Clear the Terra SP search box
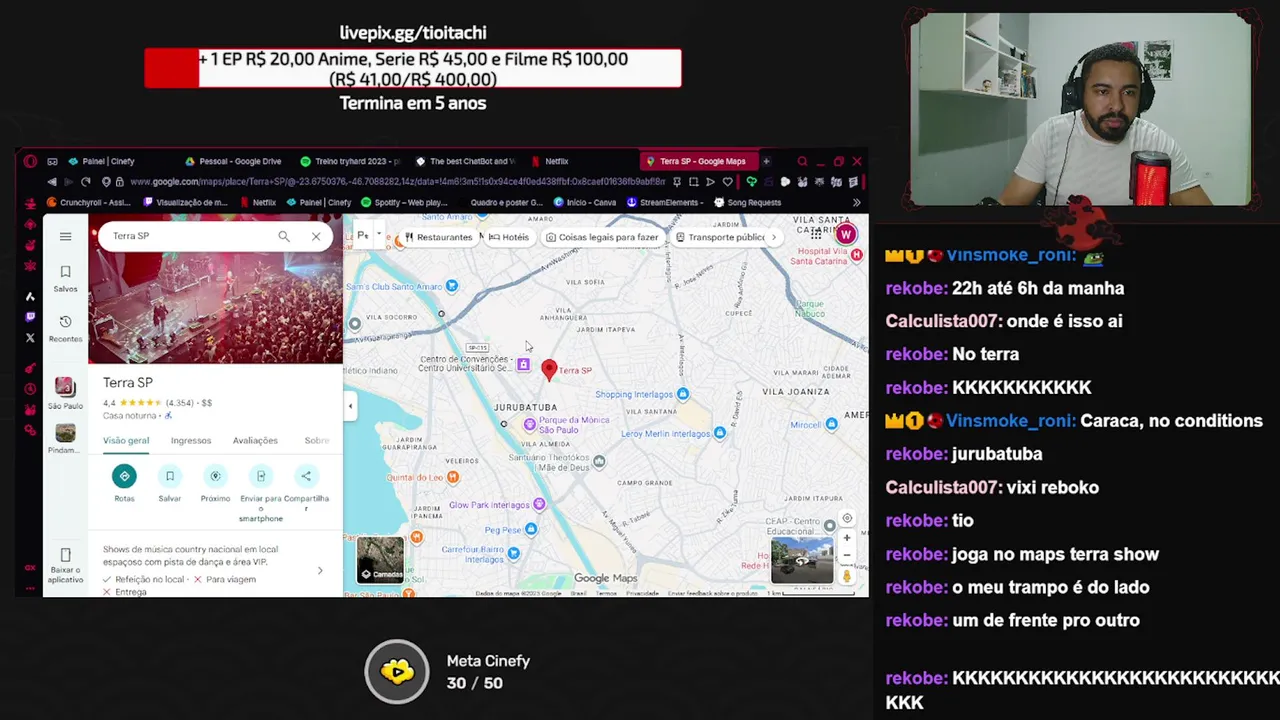1280x720 pixels. pyautogui.click(x=316, y=236)
